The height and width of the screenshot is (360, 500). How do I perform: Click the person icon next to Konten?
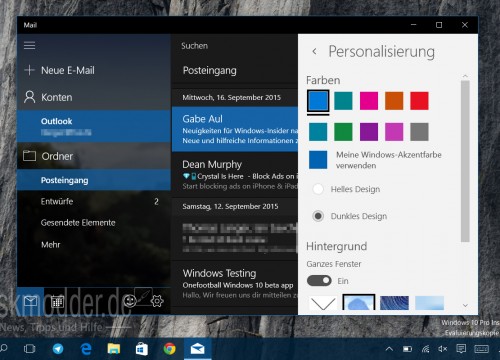[x=30, y=97]
